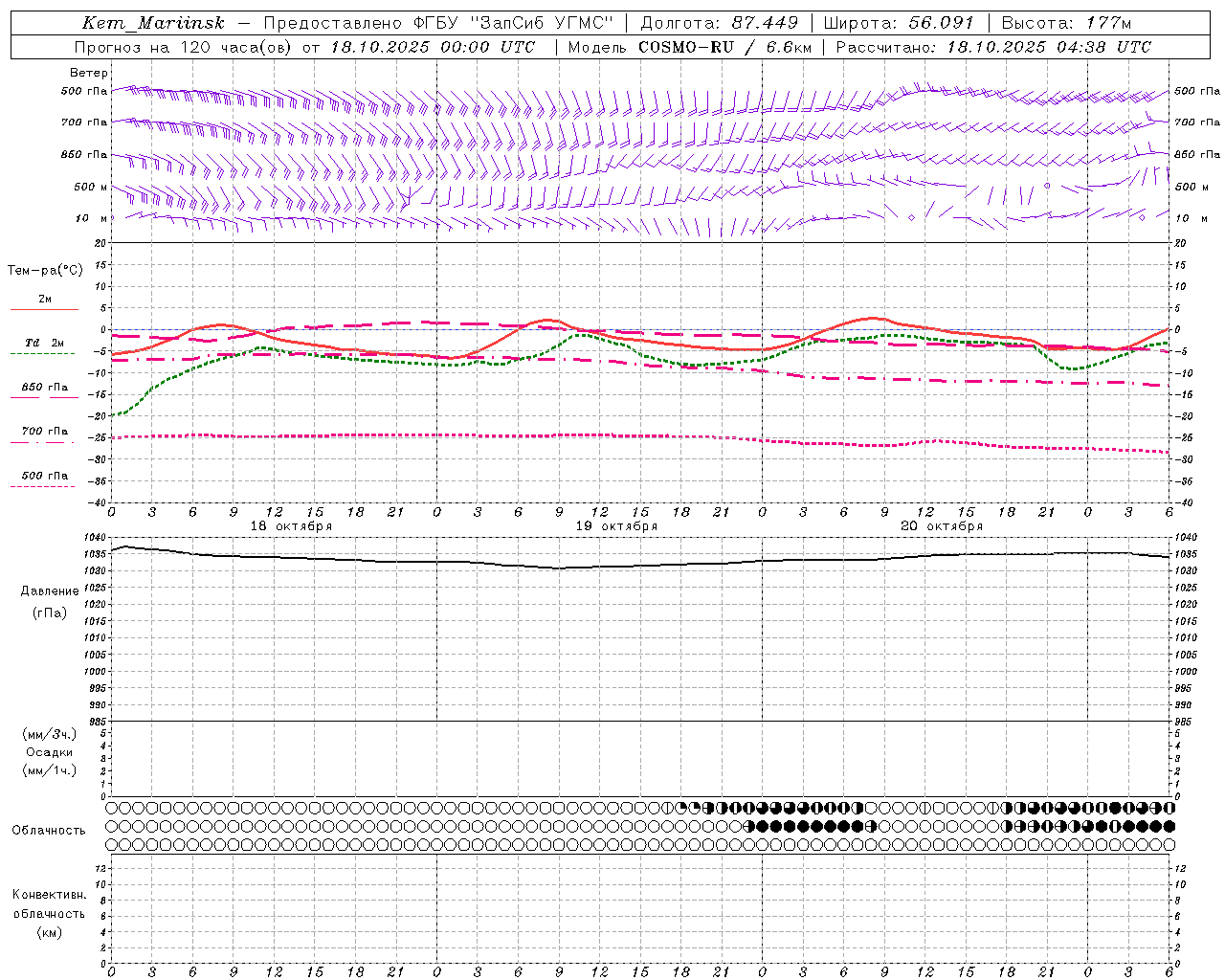Click the 1000 value on right pressure axis
Image resolution: width=1225 pixels, height=980 pixels.
(x=1186, y=672)
